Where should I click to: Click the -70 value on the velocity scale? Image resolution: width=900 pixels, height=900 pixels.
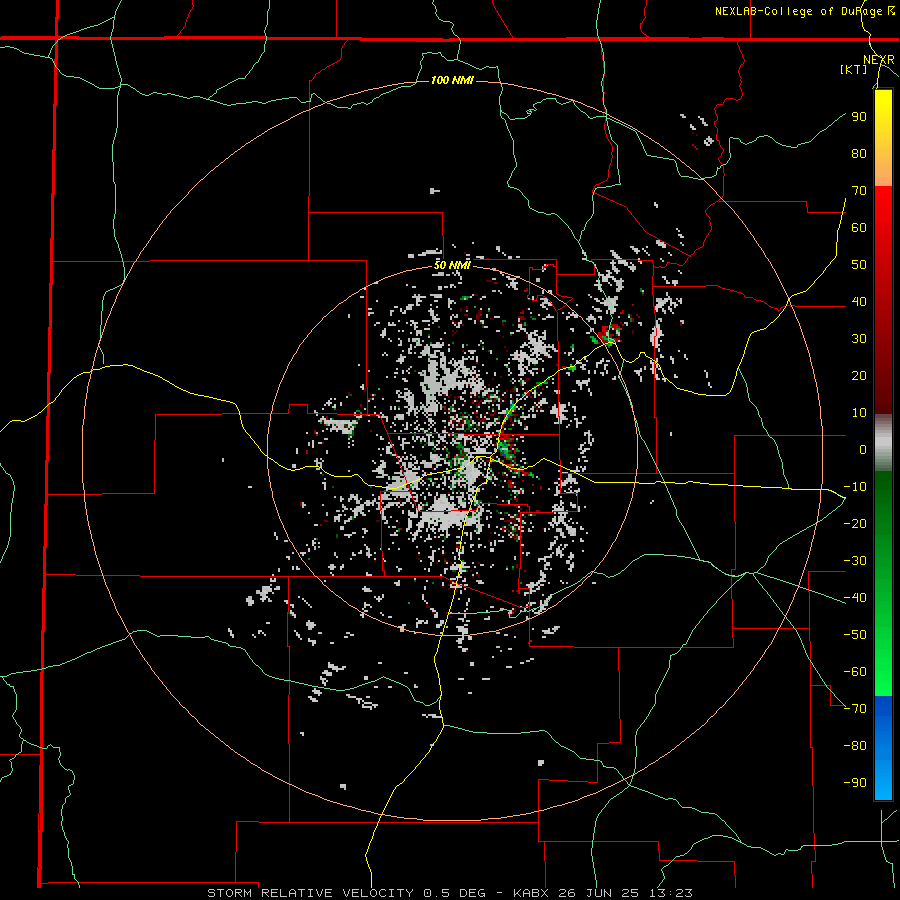click(855, 709)
